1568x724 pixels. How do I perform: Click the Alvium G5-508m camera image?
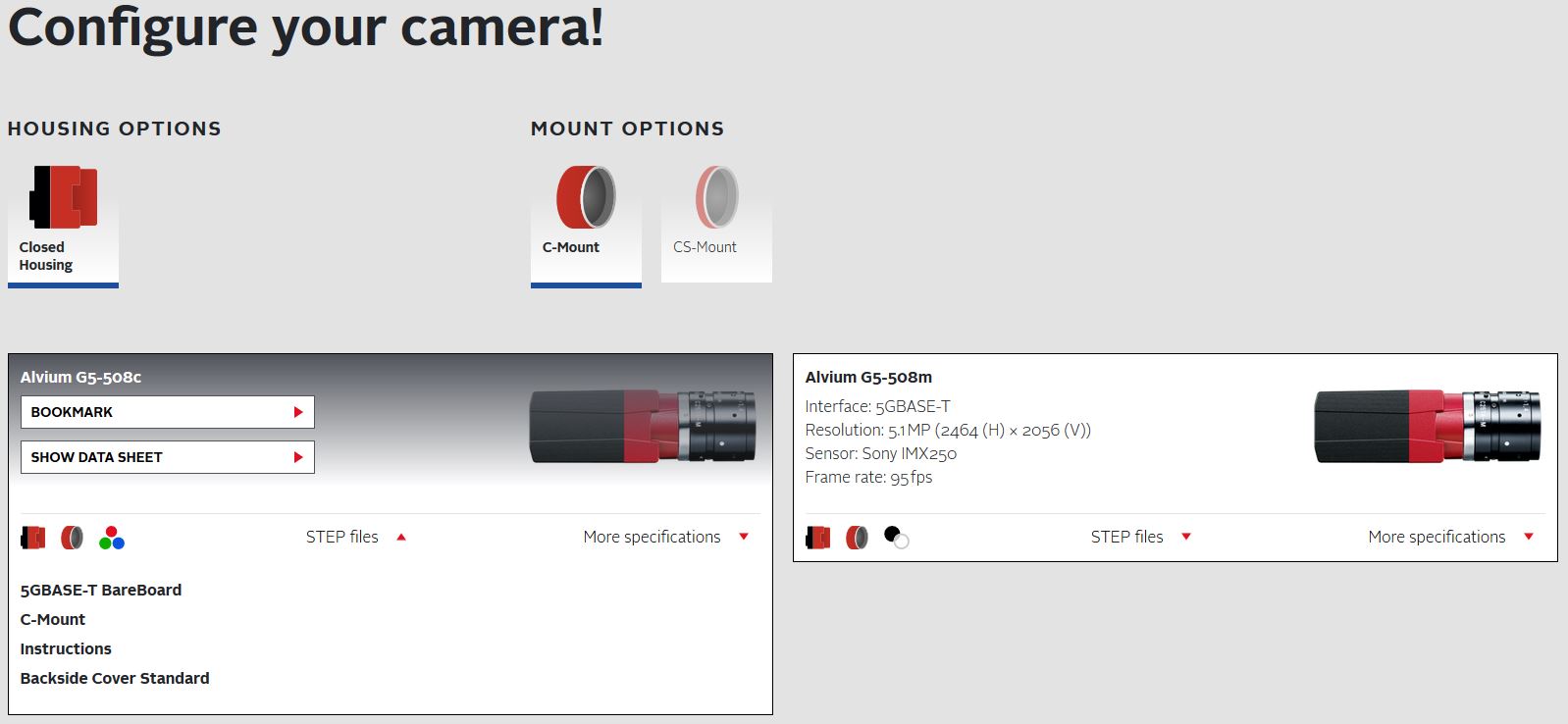click(x=1427, y=427)
